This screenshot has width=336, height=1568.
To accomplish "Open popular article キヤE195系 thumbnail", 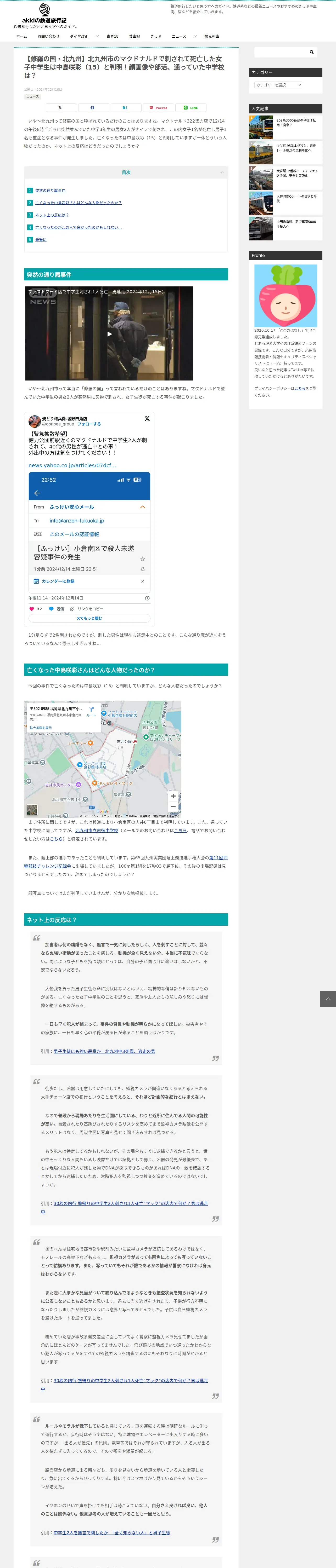I will tap(261, 153).
